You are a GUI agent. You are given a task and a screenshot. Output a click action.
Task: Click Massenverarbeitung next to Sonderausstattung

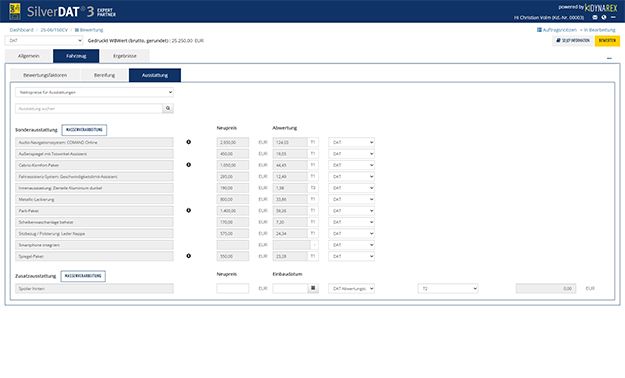(x=84, y=130)
